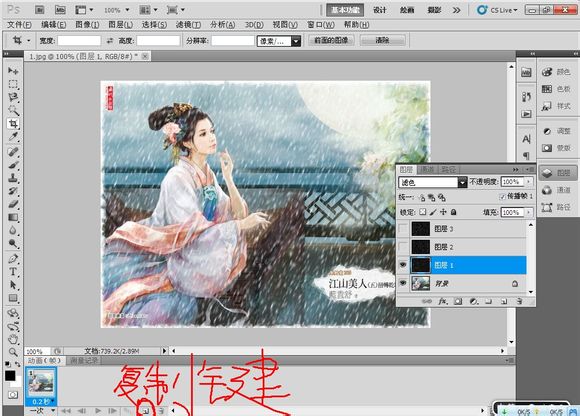Image resolution: width=580 pixels, height=416 pixels.
Task: Open 图像(I) menu
Action: click(x=87, y=25)
